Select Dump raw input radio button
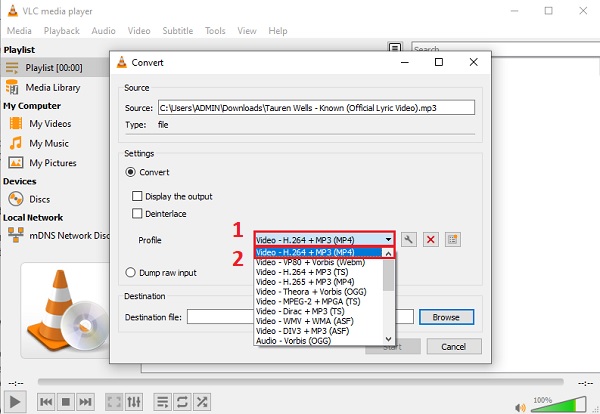 click(x=130, y=272)
